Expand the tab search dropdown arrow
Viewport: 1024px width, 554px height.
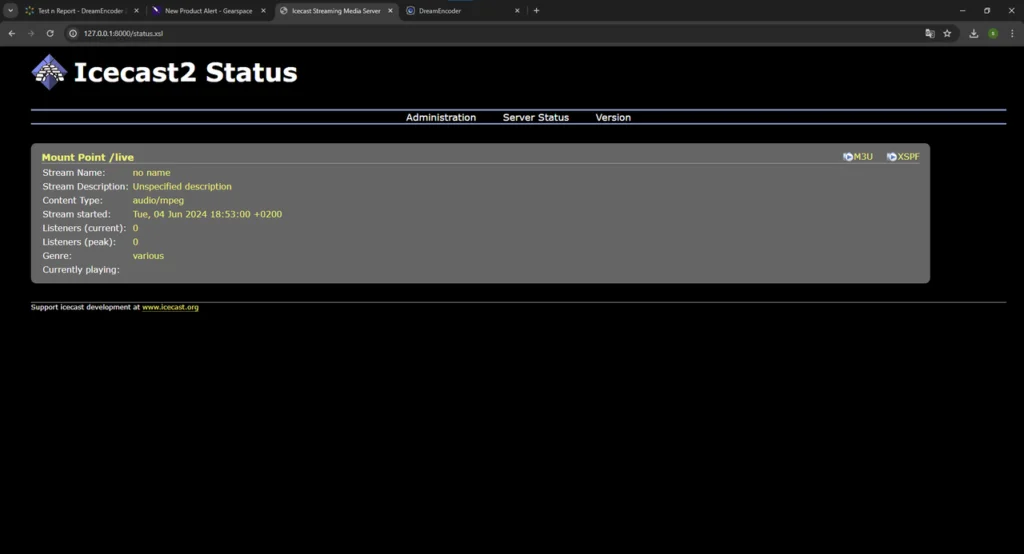(x=10, y=10)
